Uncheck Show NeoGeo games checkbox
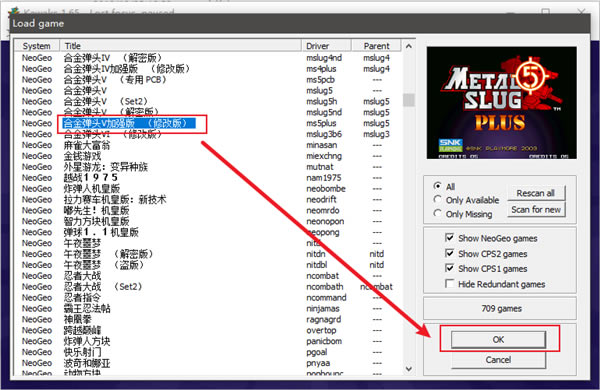 coord(450,238)
